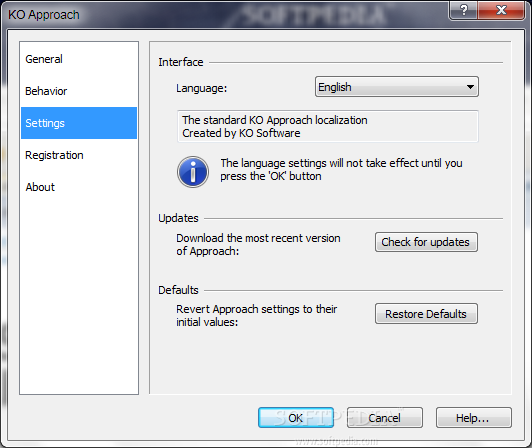Image resolution: width=532 pixels, height=448 pixels.
Task: Click the 'Defaults' section heading
Action: click(x=178, y=290)
